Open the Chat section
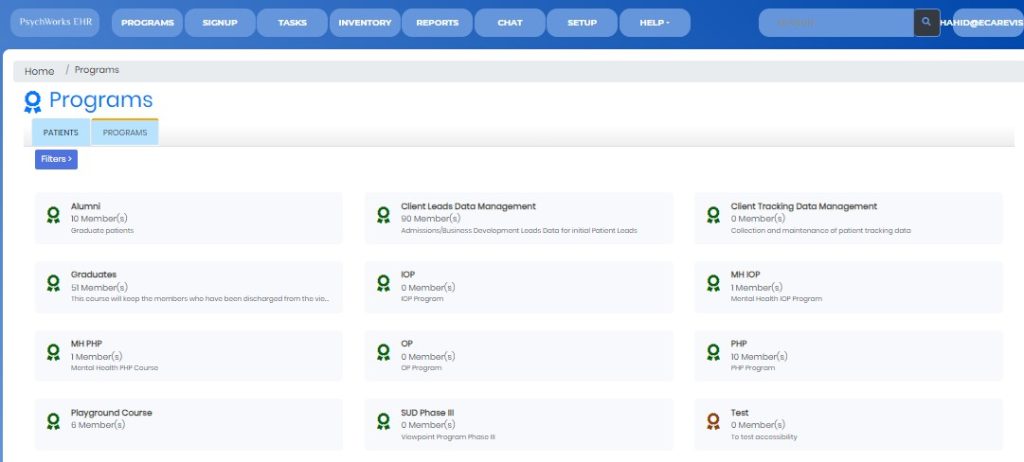 click(510, 23)
